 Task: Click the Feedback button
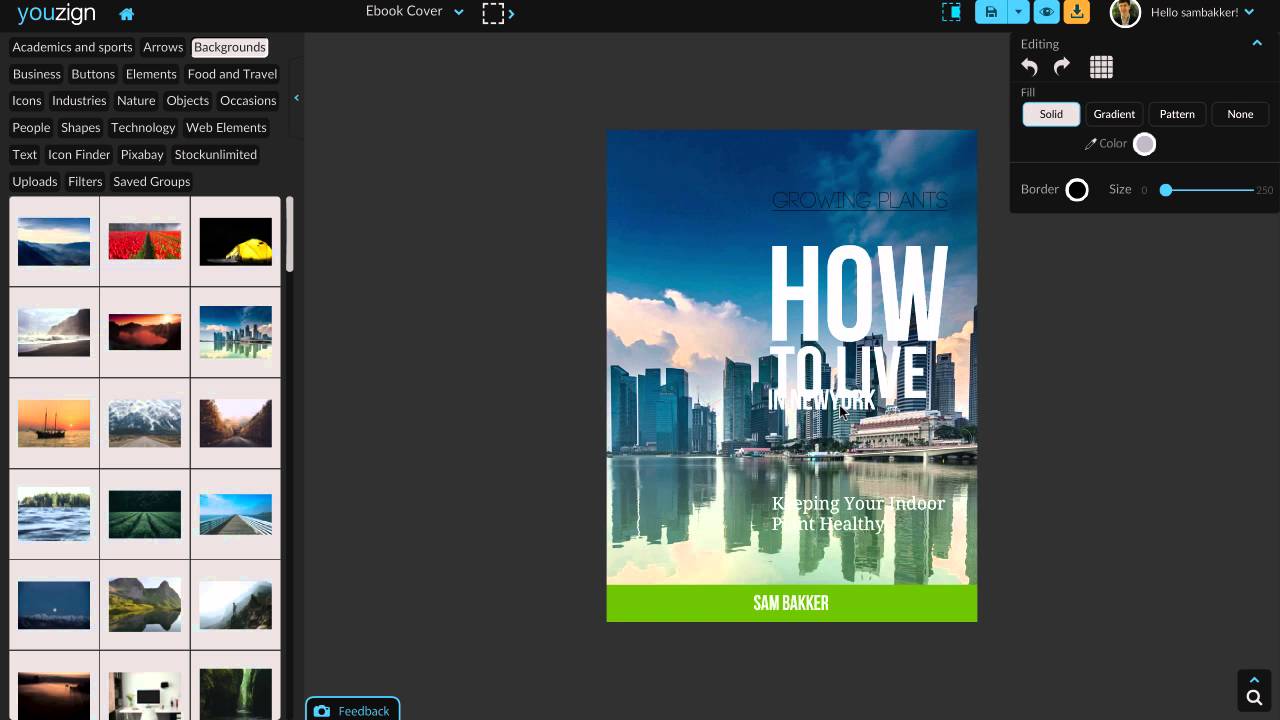point(352,709)
